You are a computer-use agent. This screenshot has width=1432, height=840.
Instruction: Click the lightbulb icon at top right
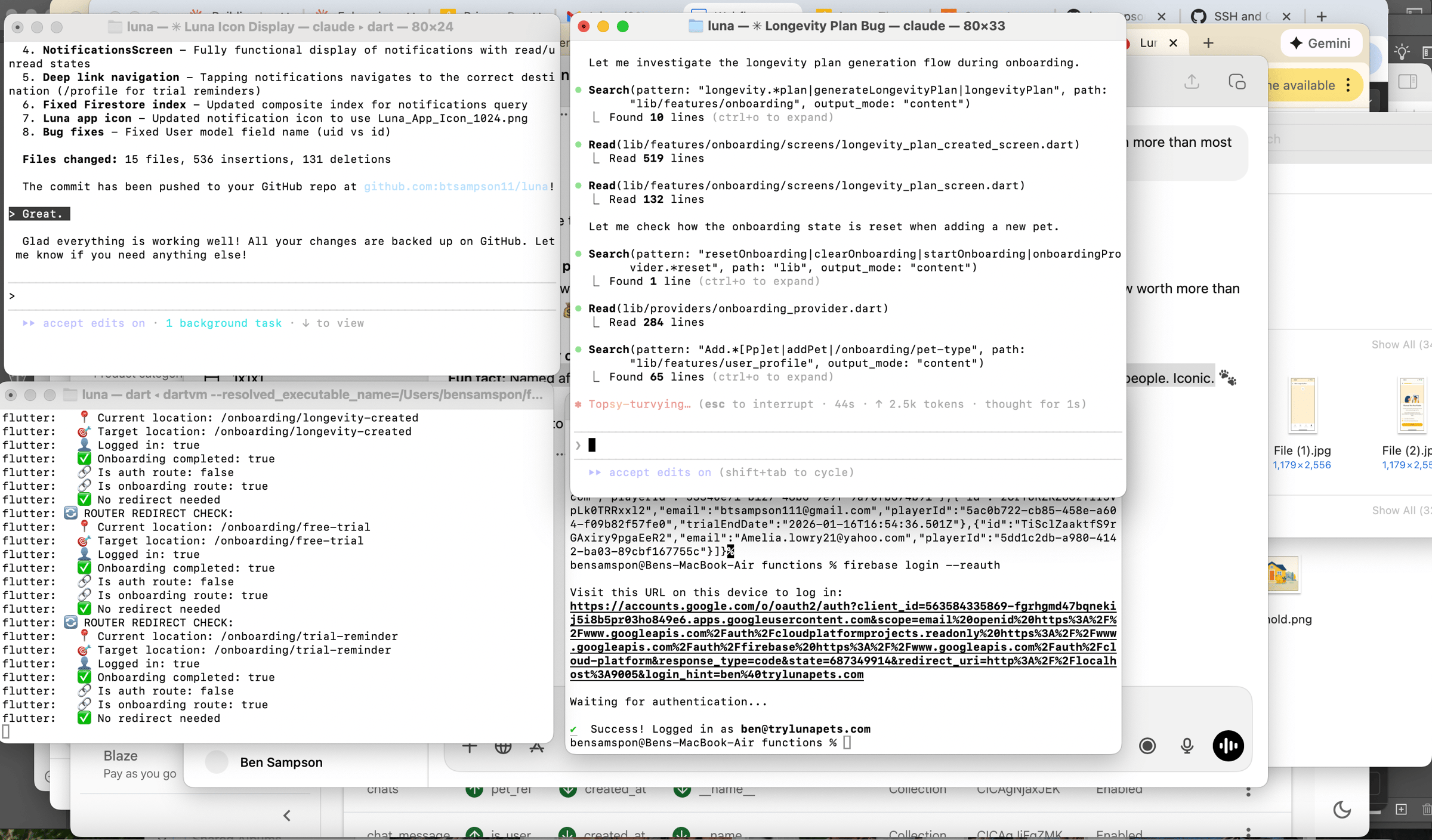click(x=1402, y=52)
